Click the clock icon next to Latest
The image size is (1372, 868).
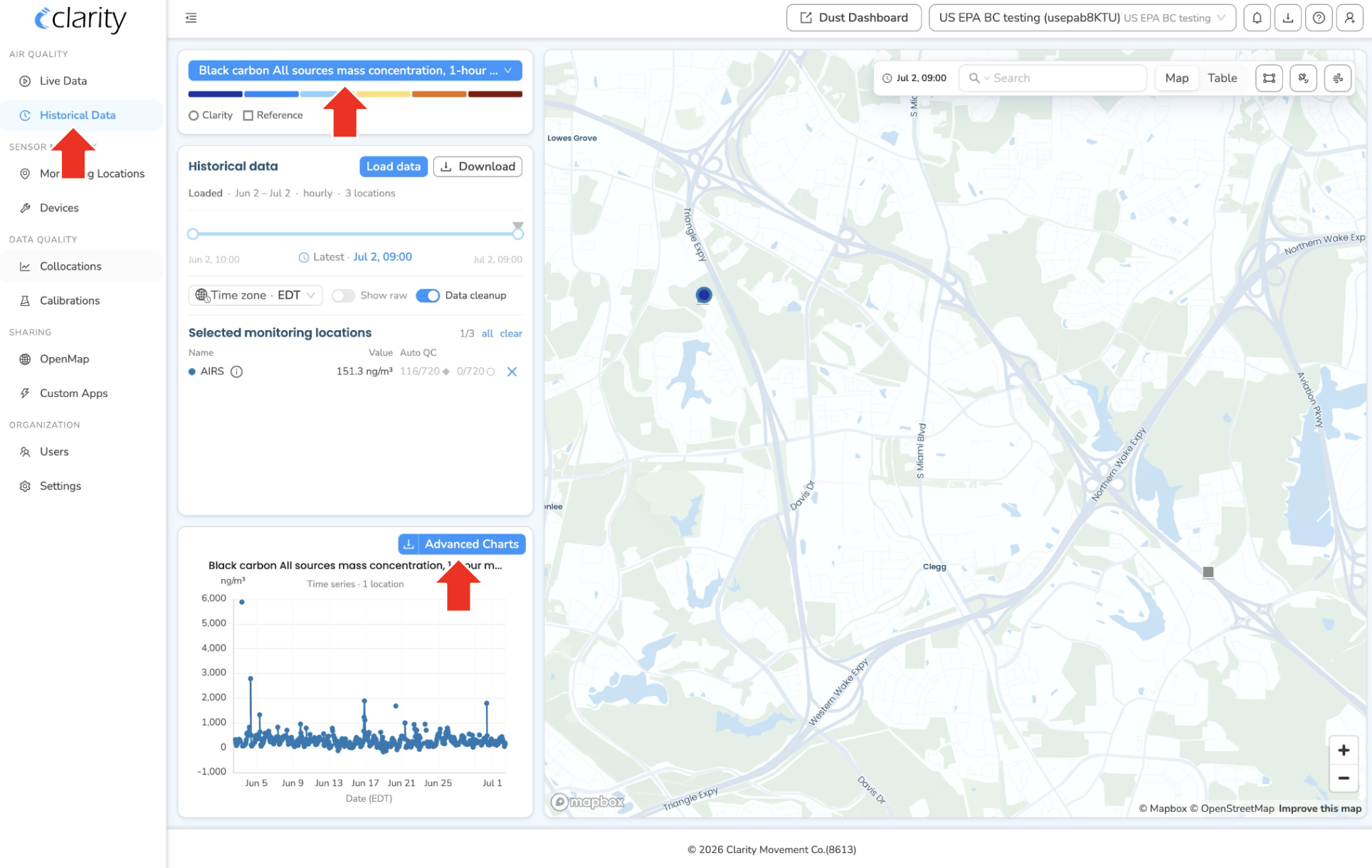pyautogui.click(x=304, y=258)
